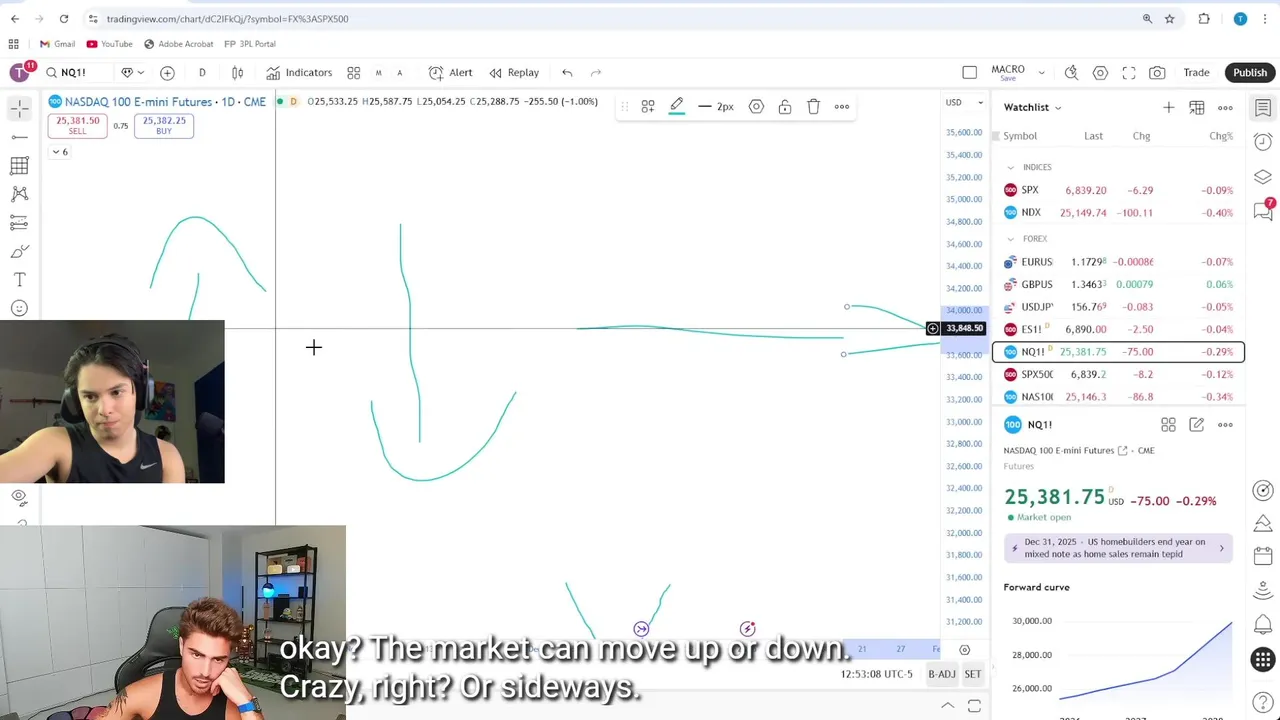The image size is (1280, 720).
Task: Select the ES1! watchlist row
Action: (1118, 329)
